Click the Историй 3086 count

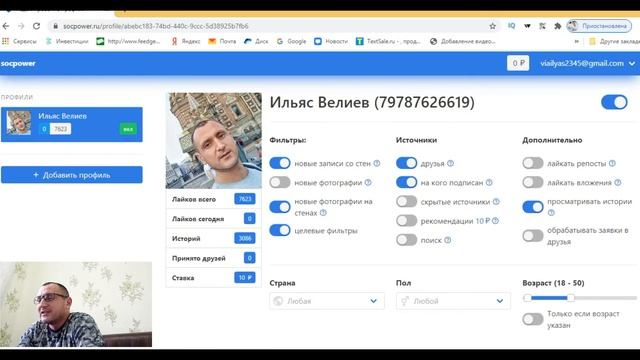245,238
